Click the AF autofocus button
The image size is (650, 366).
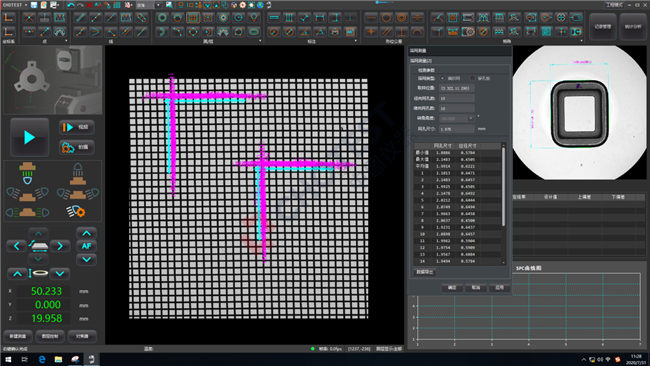click(86, 246)
